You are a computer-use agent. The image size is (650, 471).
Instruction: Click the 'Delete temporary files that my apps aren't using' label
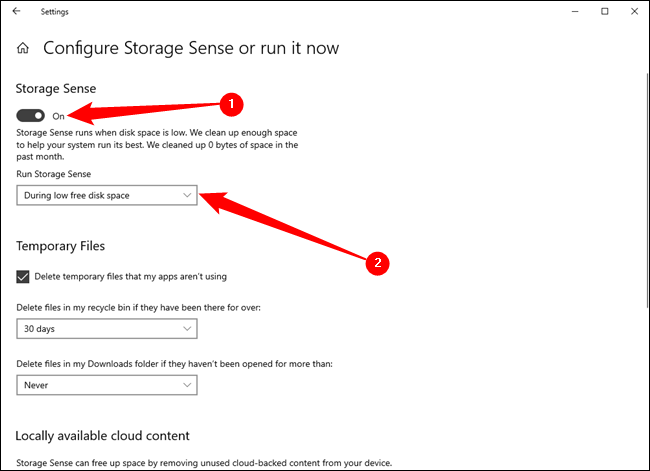click(x=131, y=277)
